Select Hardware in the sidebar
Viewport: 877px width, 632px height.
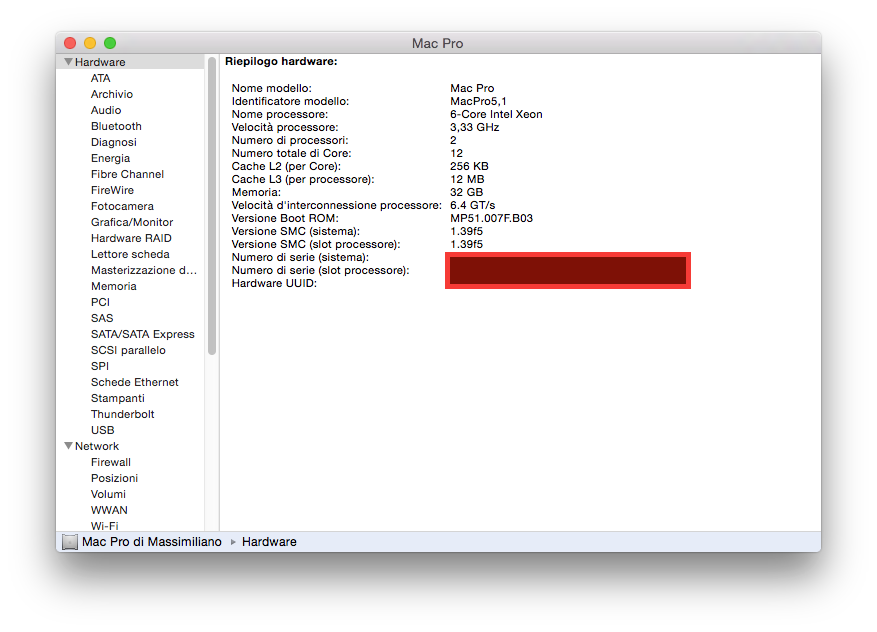coord(100,62)
